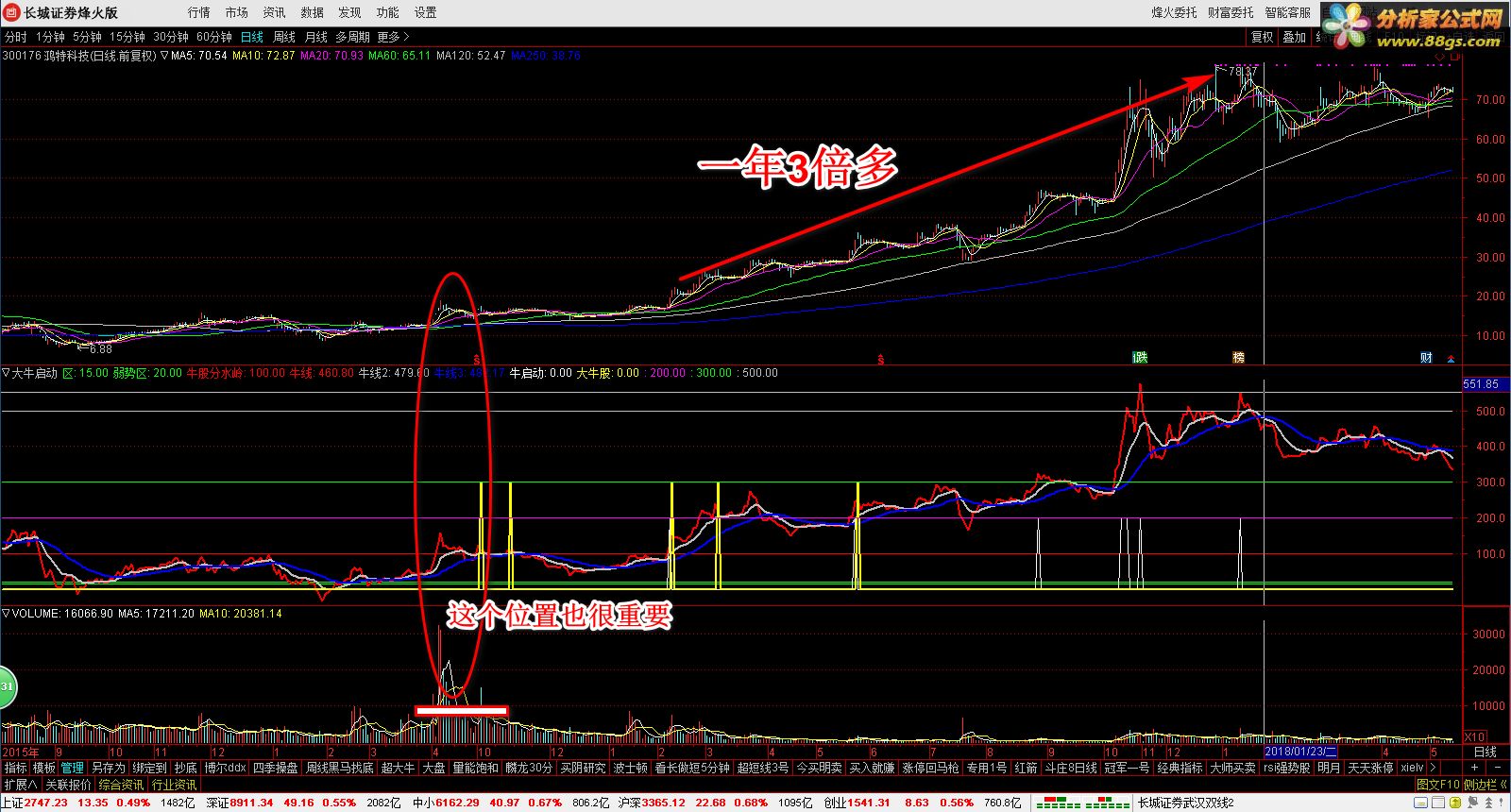Click the 2018/01/23 date marker on timeline

click(x=1300, y=752)
